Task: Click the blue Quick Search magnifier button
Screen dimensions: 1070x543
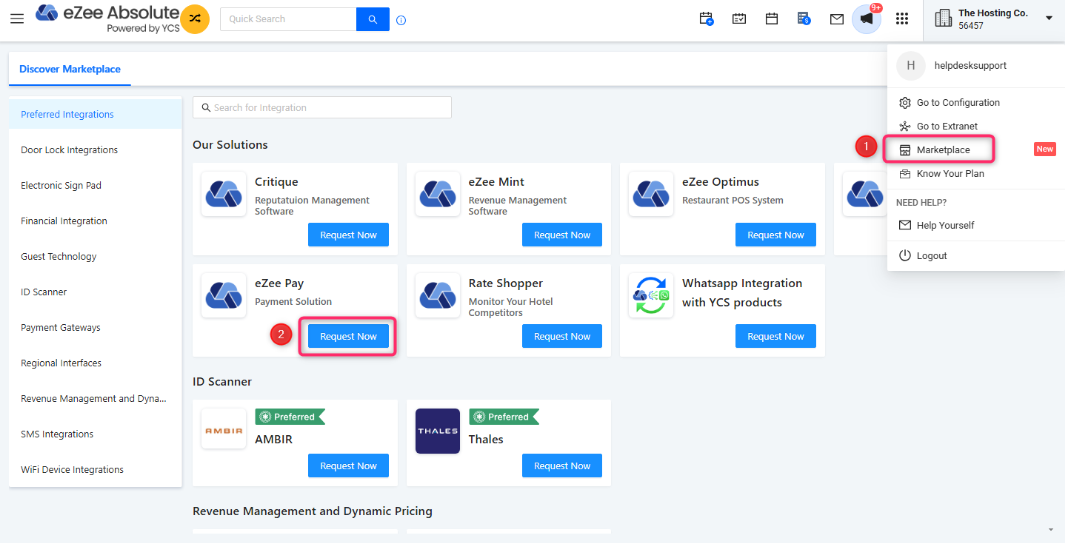Action: pos(373,19)
